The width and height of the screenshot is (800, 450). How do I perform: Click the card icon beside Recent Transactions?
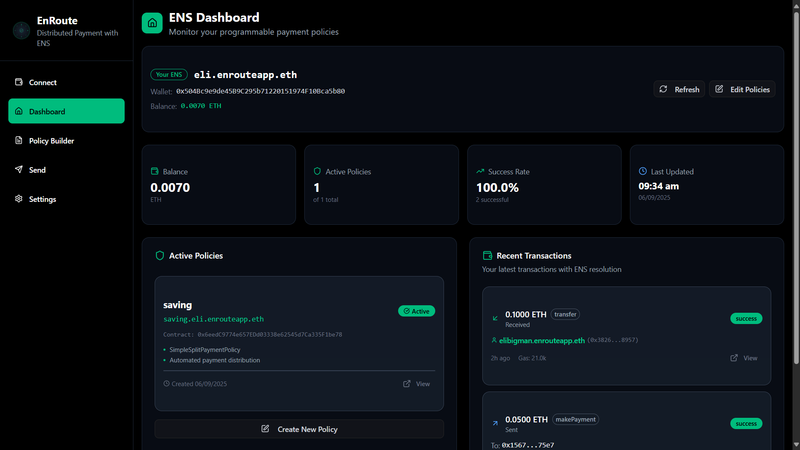pos(487,256)
